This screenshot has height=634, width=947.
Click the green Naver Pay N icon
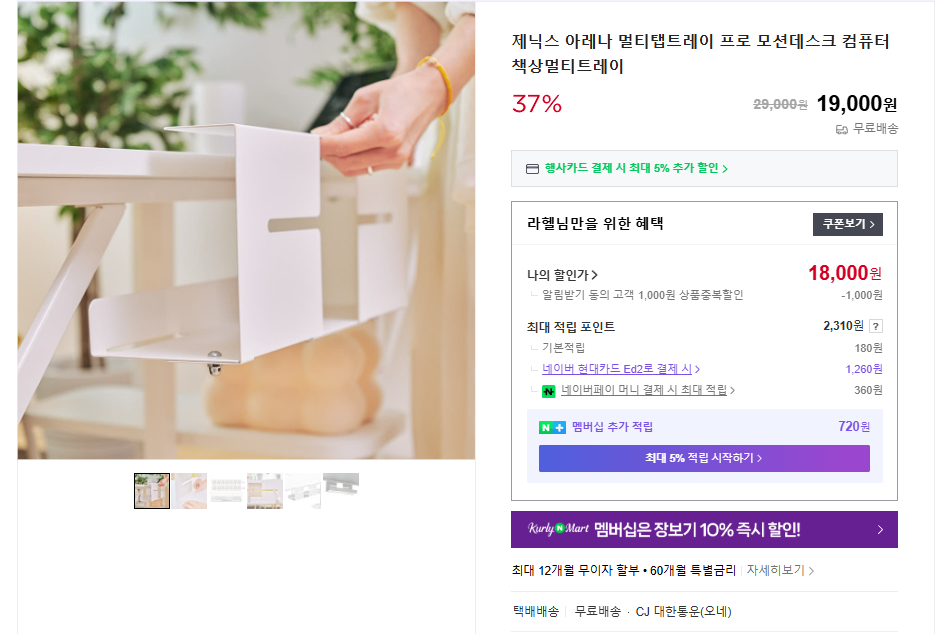(548, 391)
